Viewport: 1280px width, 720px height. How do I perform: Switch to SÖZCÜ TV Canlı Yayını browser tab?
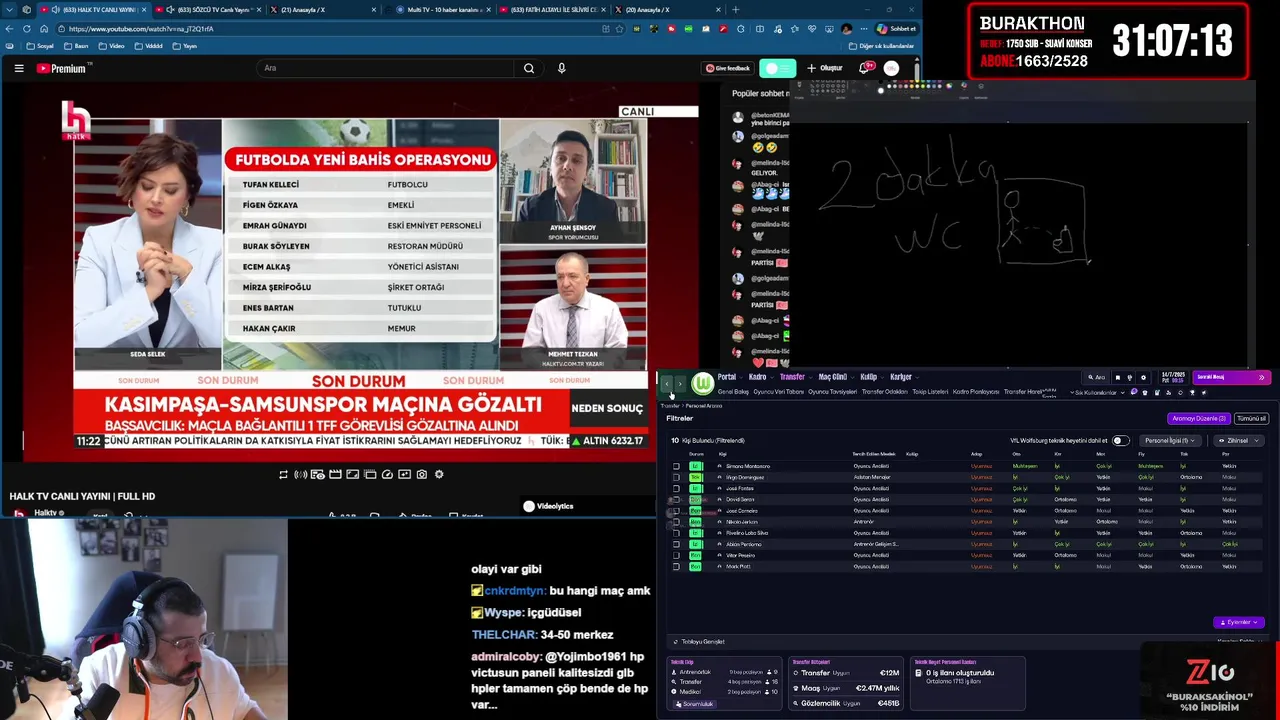pyautogui.click(x=207, y=10)
